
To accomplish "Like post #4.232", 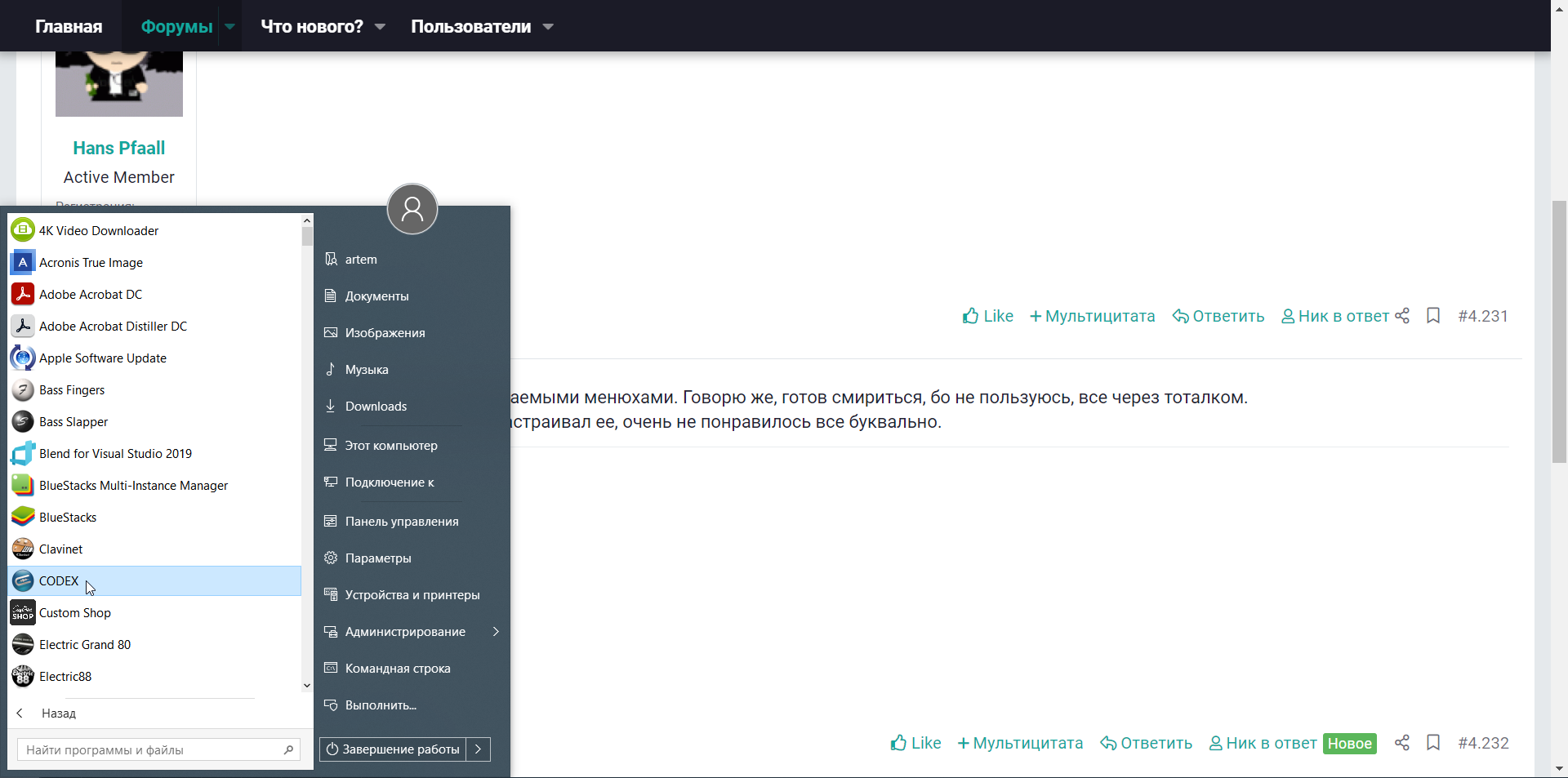I will click(x=915, y=743).
